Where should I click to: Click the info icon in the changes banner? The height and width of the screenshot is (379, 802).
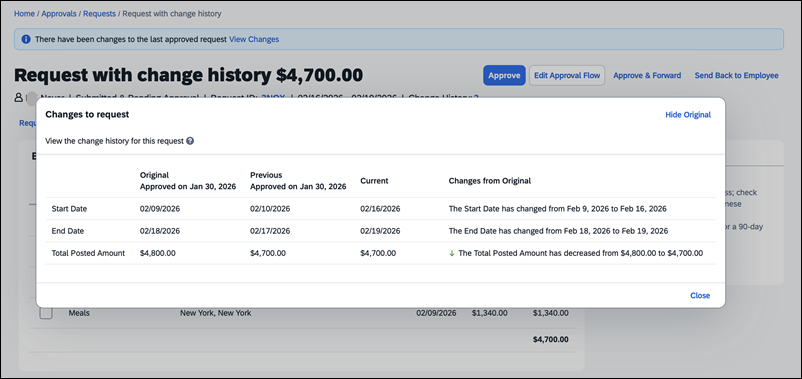tap(26, 39)
